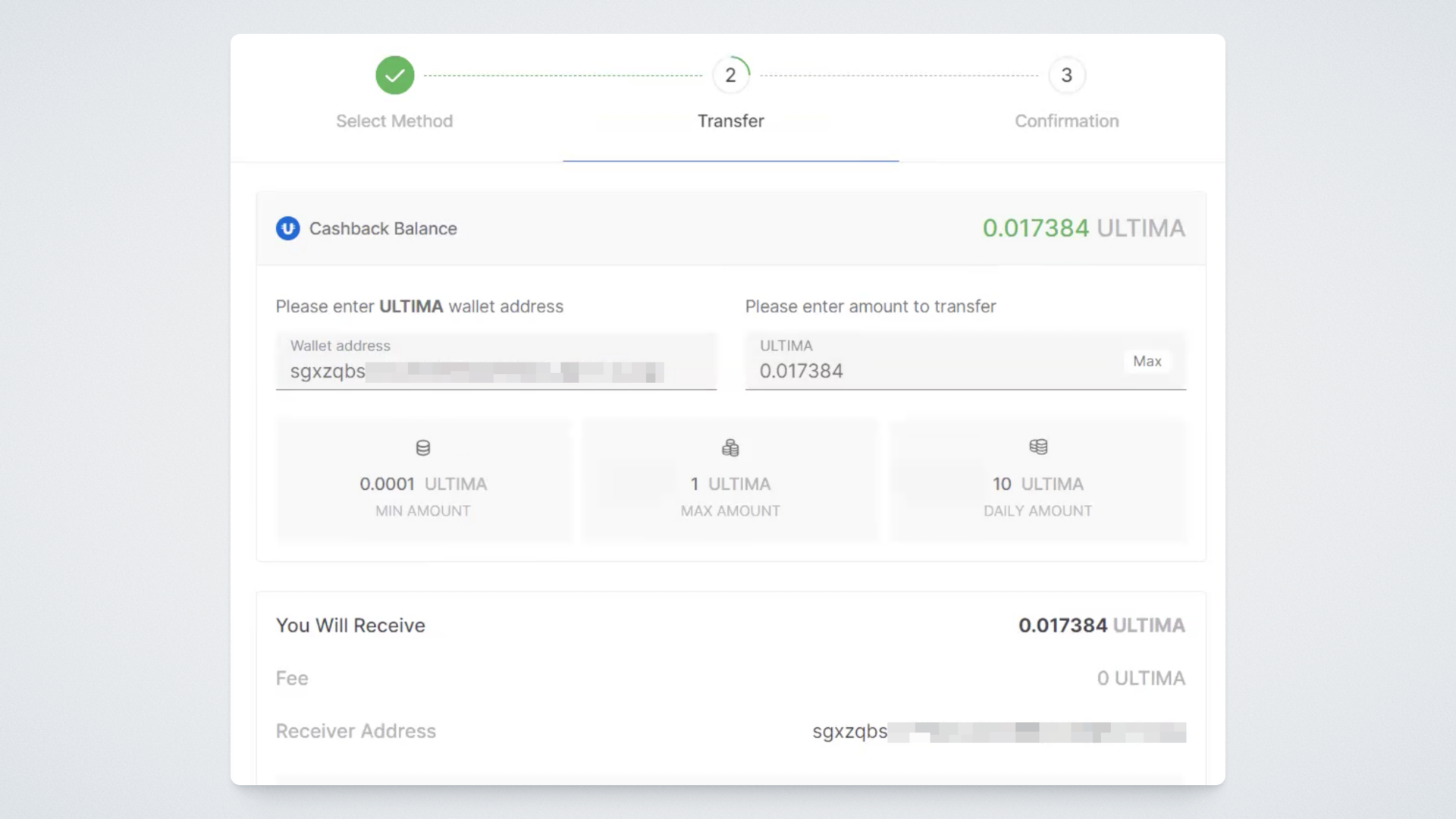Click the Cashback Balance label

pos(383,229)
